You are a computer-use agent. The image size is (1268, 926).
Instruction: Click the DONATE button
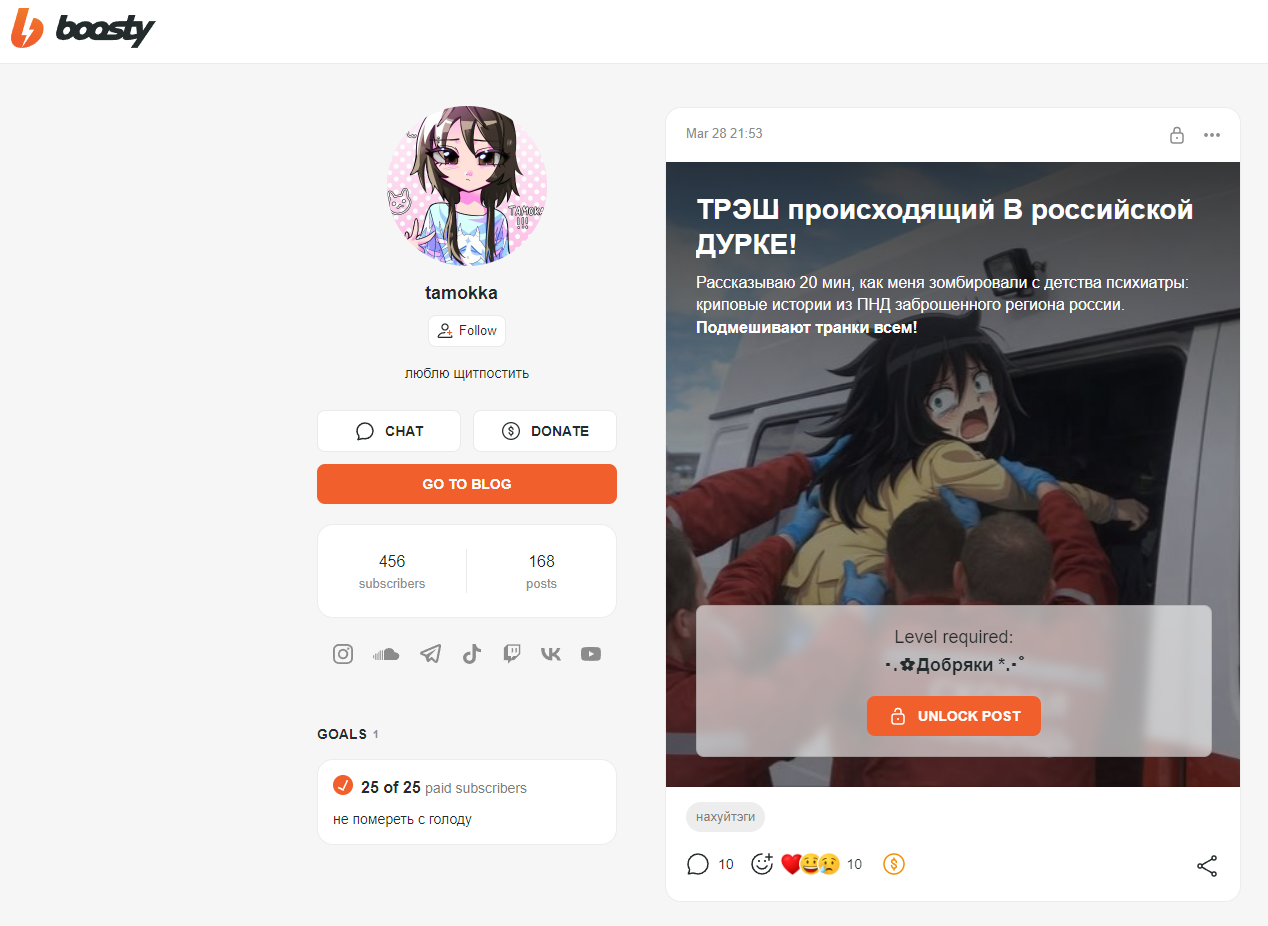click(x=545, y=431)
